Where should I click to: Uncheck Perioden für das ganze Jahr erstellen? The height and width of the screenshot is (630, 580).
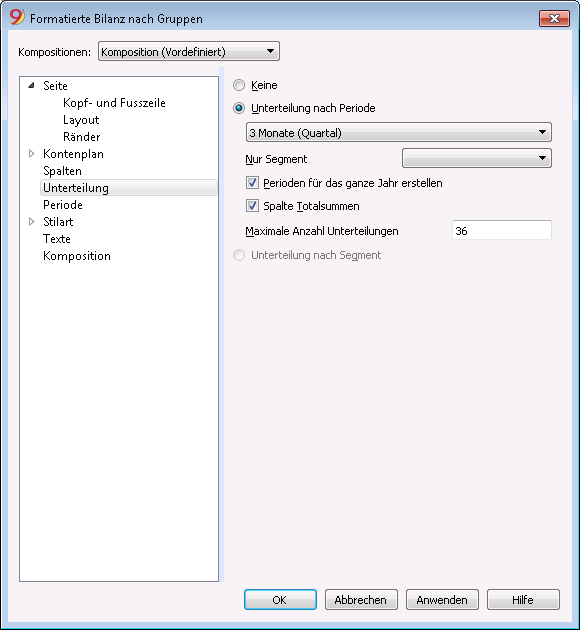252,183
